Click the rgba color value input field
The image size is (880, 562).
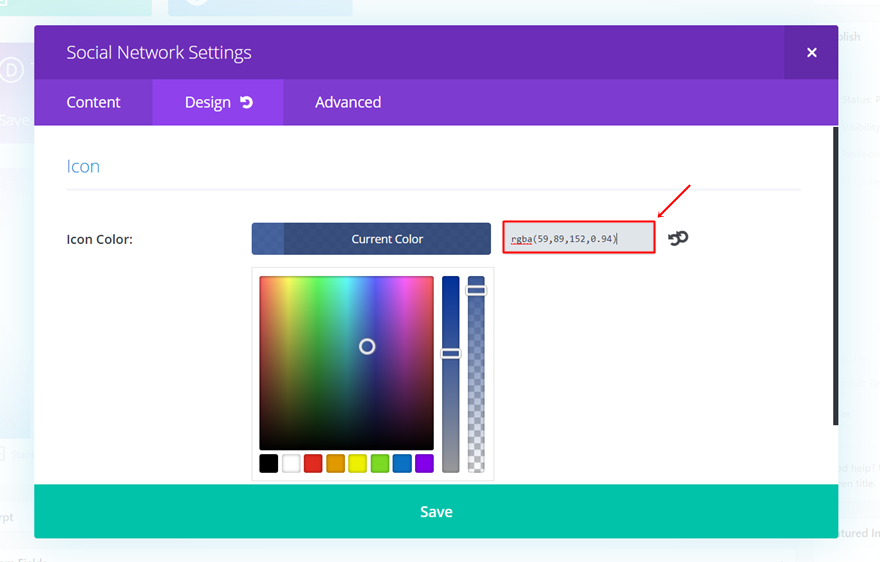(578, 238)
